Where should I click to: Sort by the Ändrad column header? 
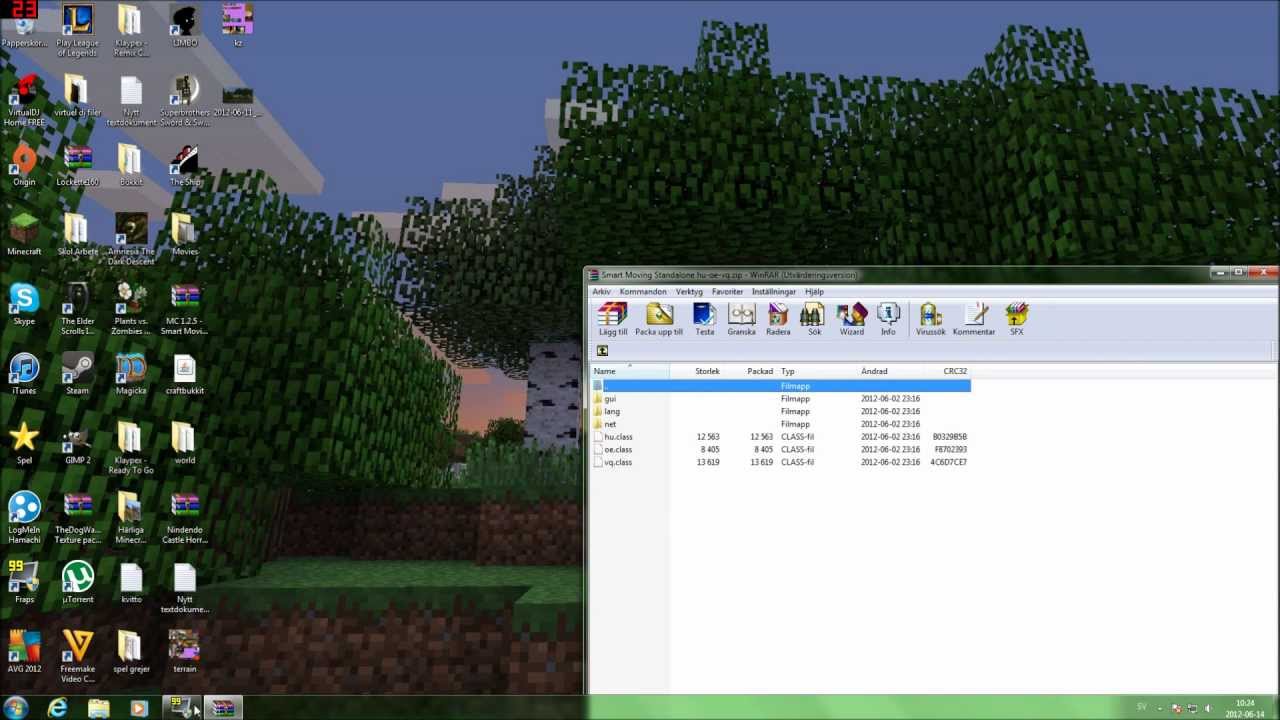[891, 371]
